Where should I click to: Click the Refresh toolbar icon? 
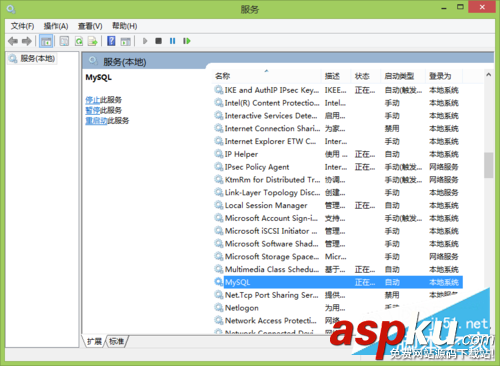click(x=79, y=41)
